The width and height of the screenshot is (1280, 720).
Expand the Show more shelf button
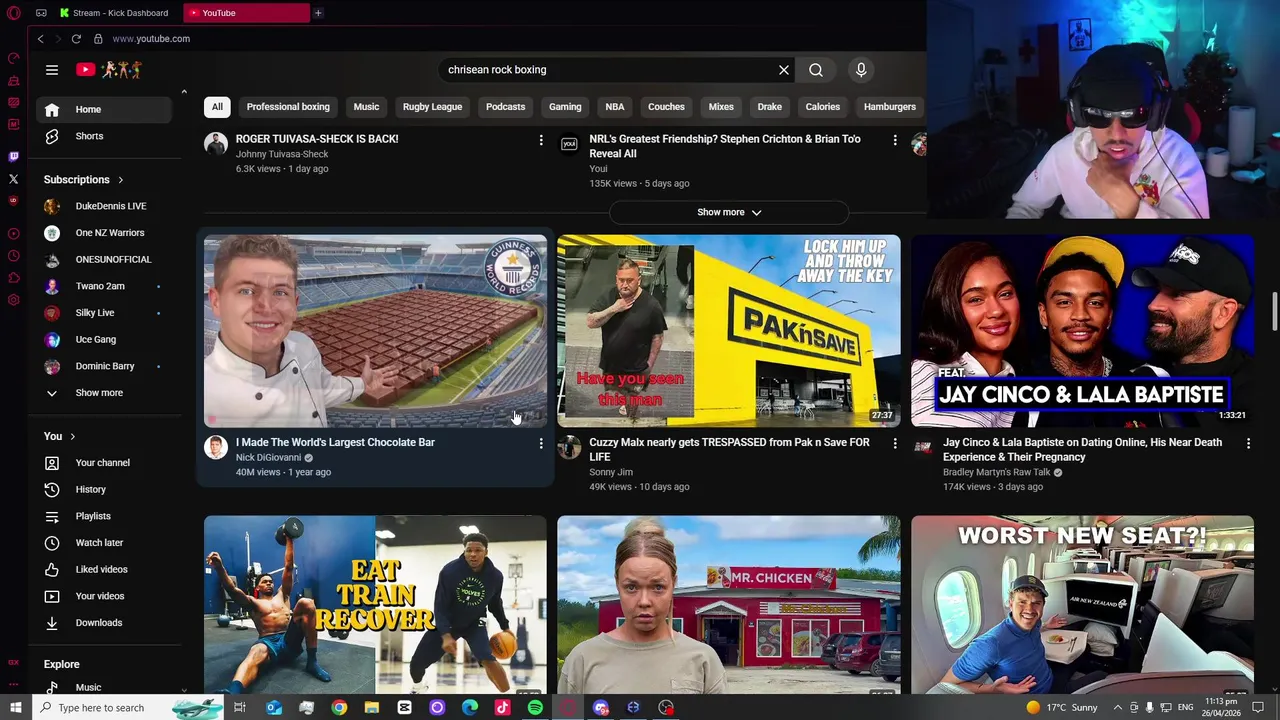click(x=729, y=212)
